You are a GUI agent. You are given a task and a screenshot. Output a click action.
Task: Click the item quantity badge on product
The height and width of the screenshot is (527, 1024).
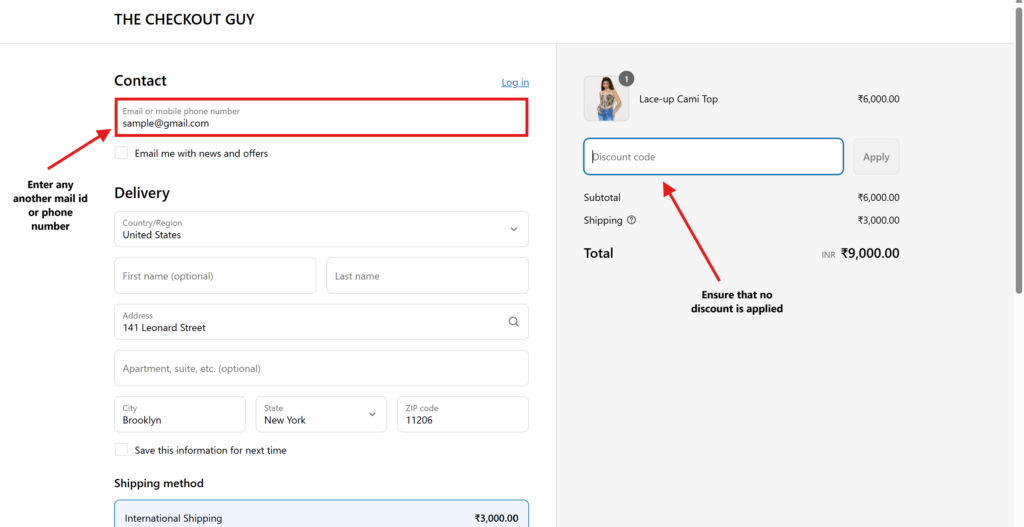(626, 78)
